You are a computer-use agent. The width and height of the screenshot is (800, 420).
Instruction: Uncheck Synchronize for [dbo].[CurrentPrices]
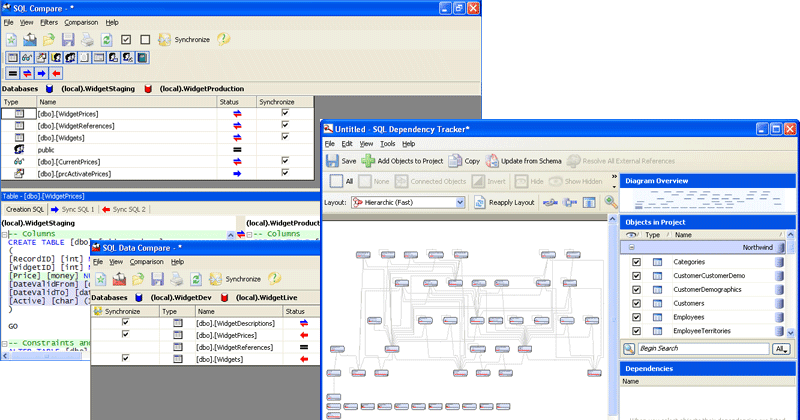tap(285, 160)
